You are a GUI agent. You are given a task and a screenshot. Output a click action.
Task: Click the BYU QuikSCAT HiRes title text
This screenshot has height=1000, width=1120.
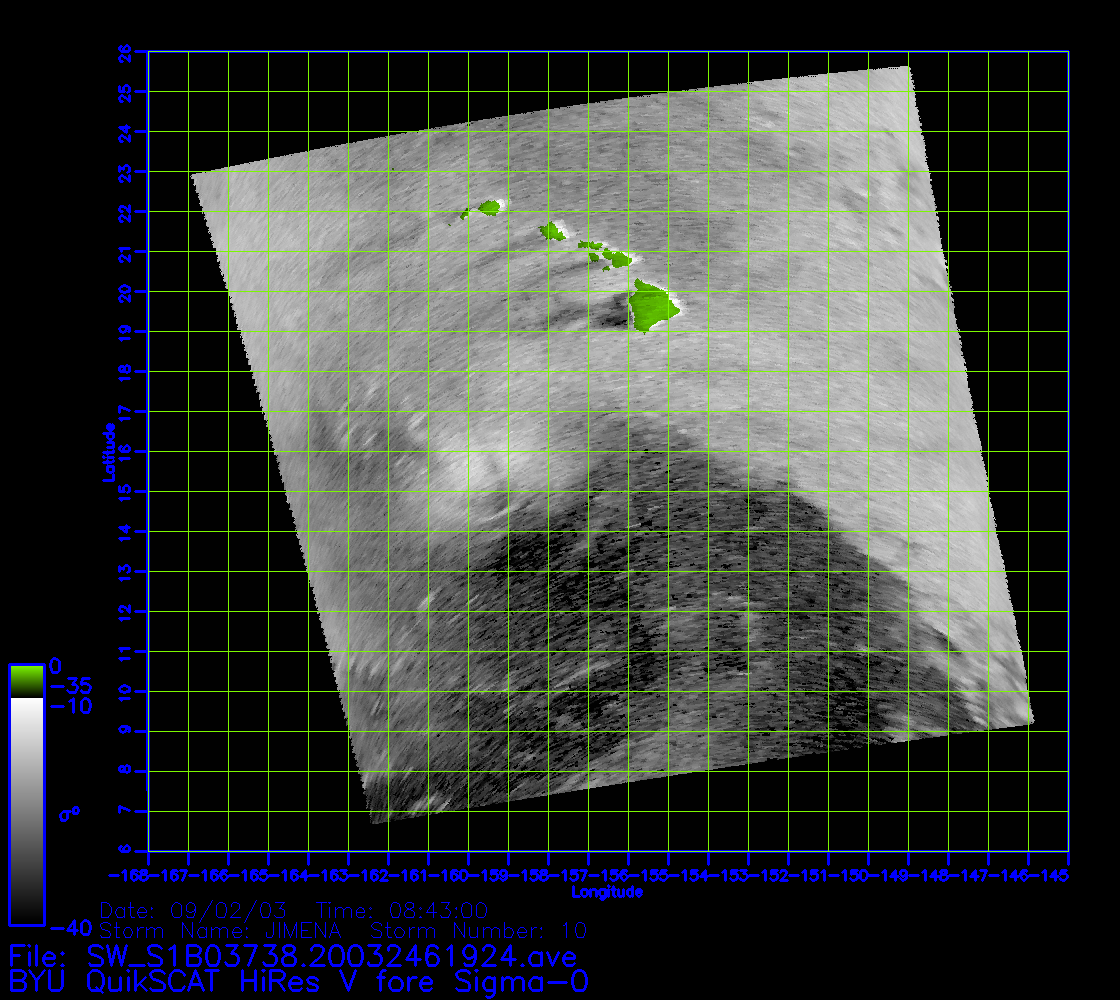(x=298, y=982)
